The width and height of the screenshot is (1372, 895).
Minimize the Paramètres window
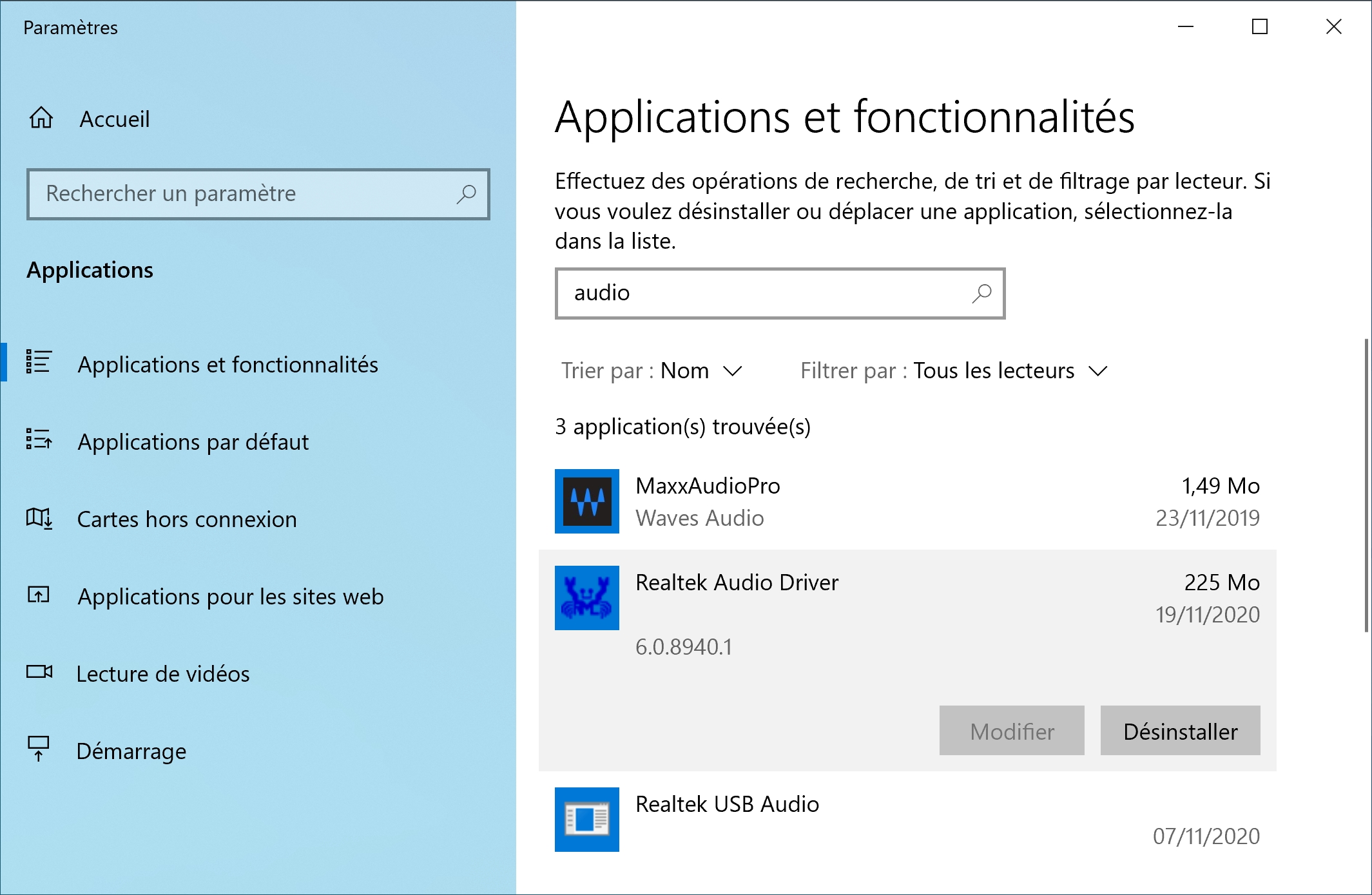pyautogui.click(x=1186, y=27)
